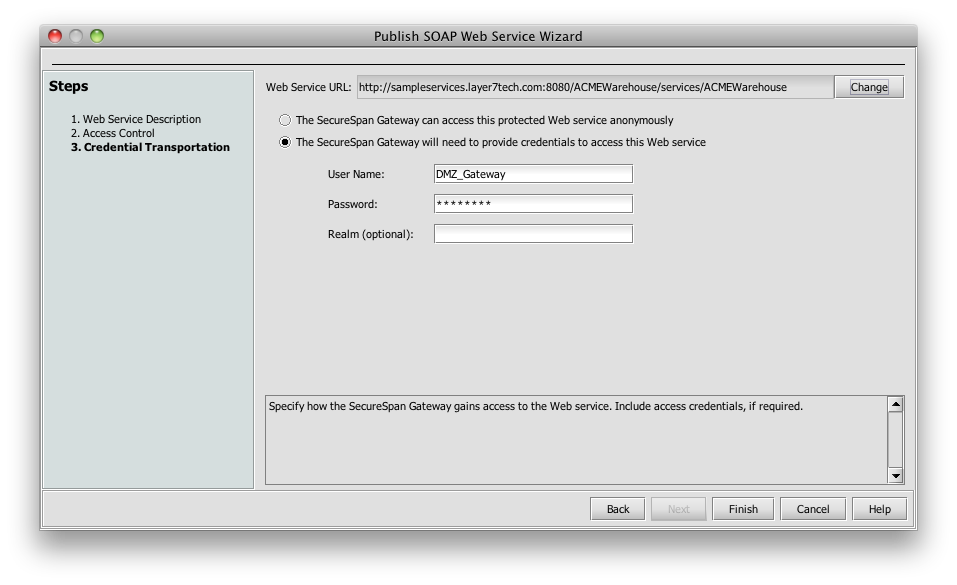Click the Change button beside the URL
957x585 pixels.
pos(869,87)
